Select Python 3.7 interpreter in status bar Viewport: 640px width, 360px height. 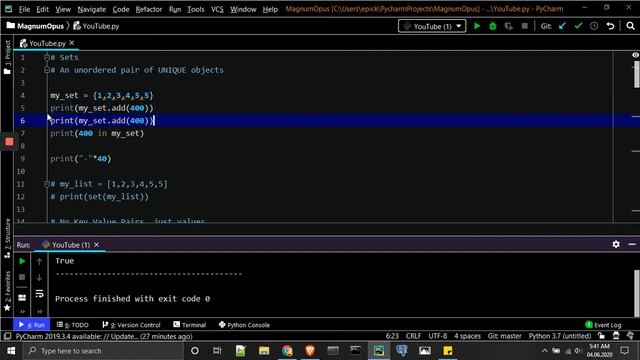pyautogui.click(x=560, y=336)
